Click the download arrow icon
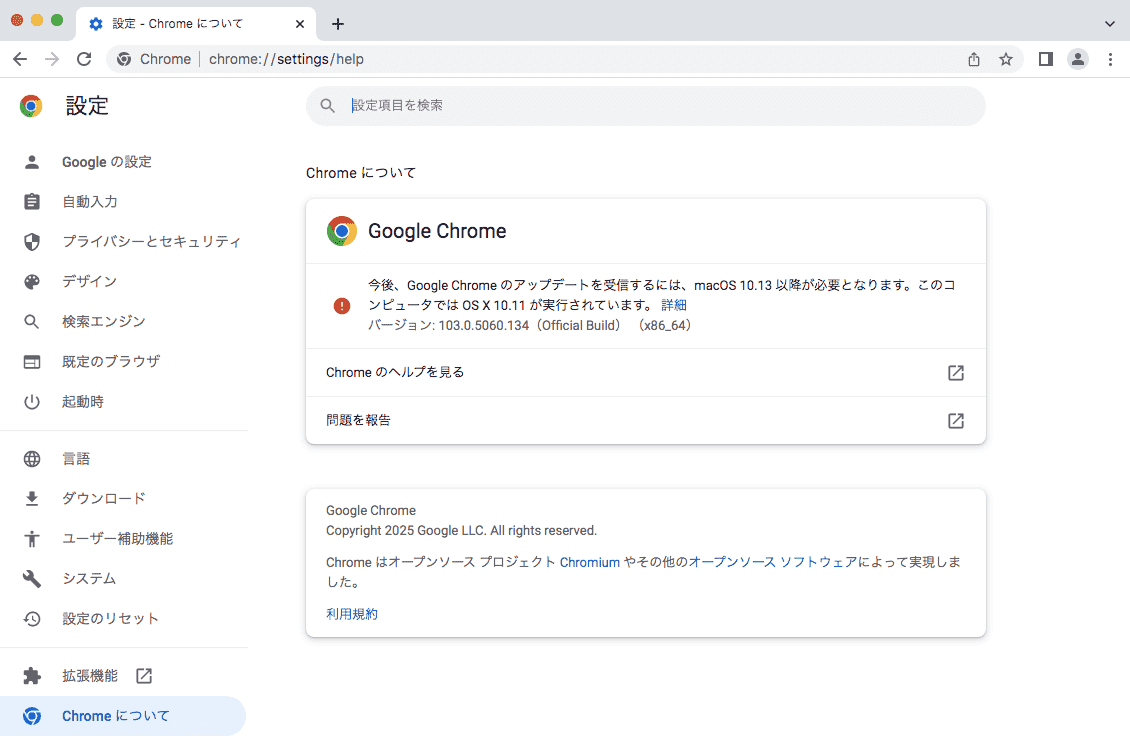This screenshot has width=1130, height=756. (32, 499)
